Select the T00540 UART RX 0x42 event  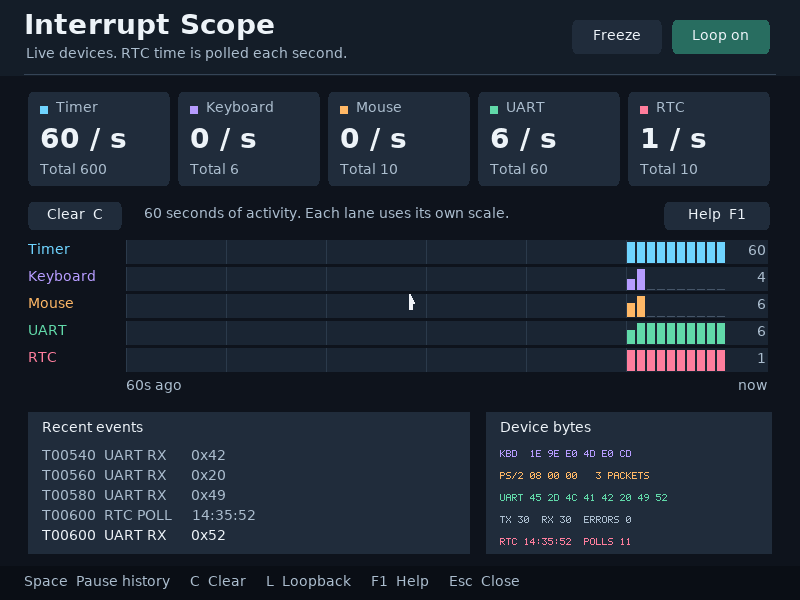134,455
